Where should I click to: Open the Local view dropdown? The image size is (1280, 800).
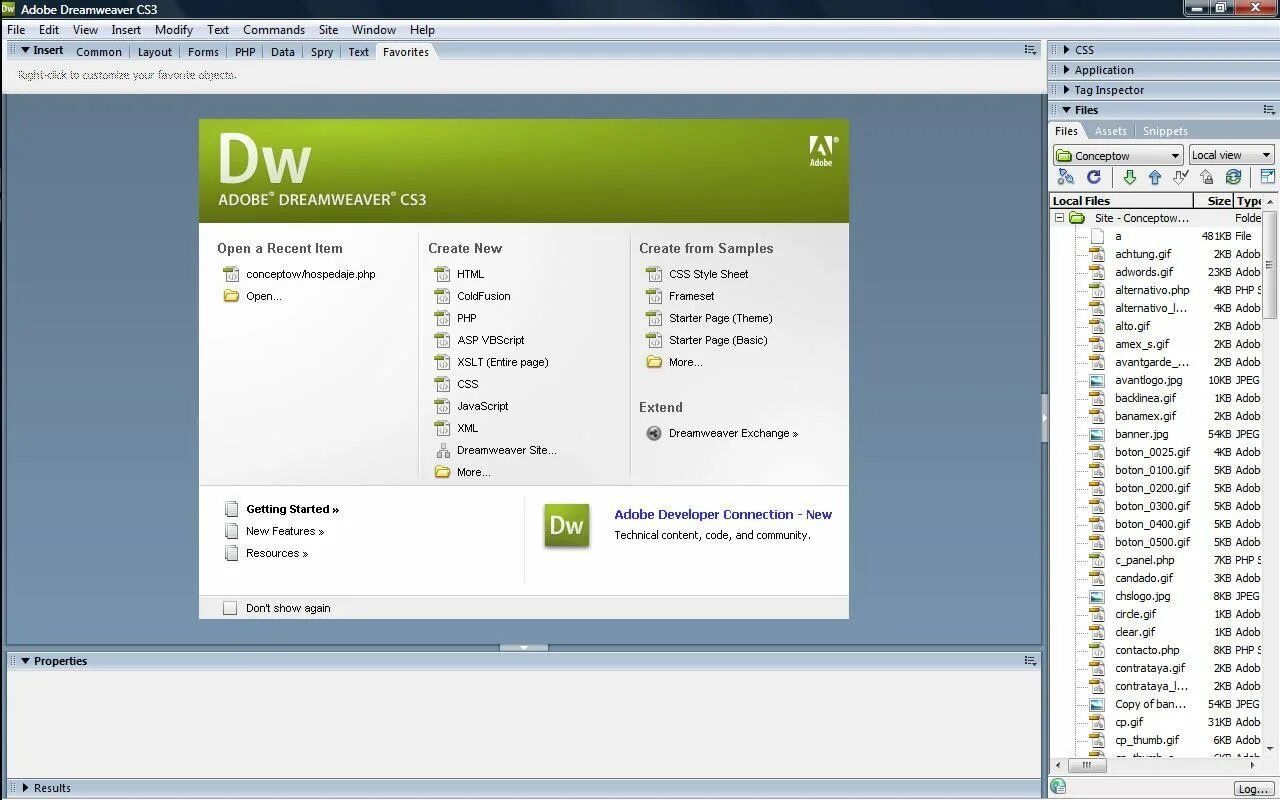1231,155
